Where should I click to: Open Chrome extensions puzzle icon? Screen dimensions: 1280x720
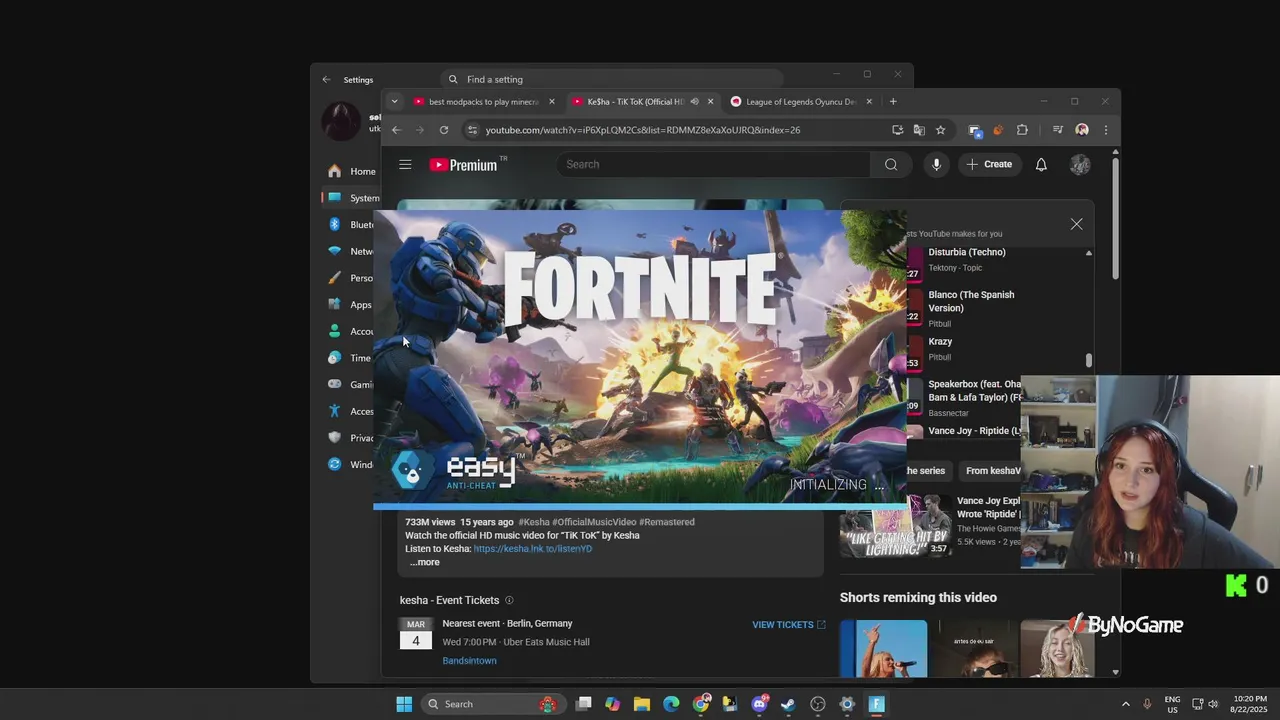coord(1022,130)
